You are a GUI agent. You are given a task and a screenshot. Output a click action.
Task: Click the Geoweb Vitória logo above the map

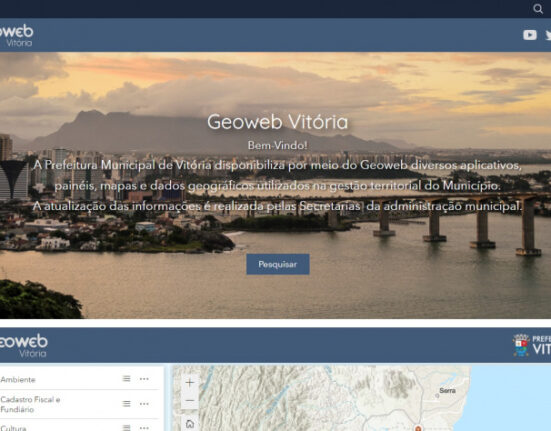(24, 346)
